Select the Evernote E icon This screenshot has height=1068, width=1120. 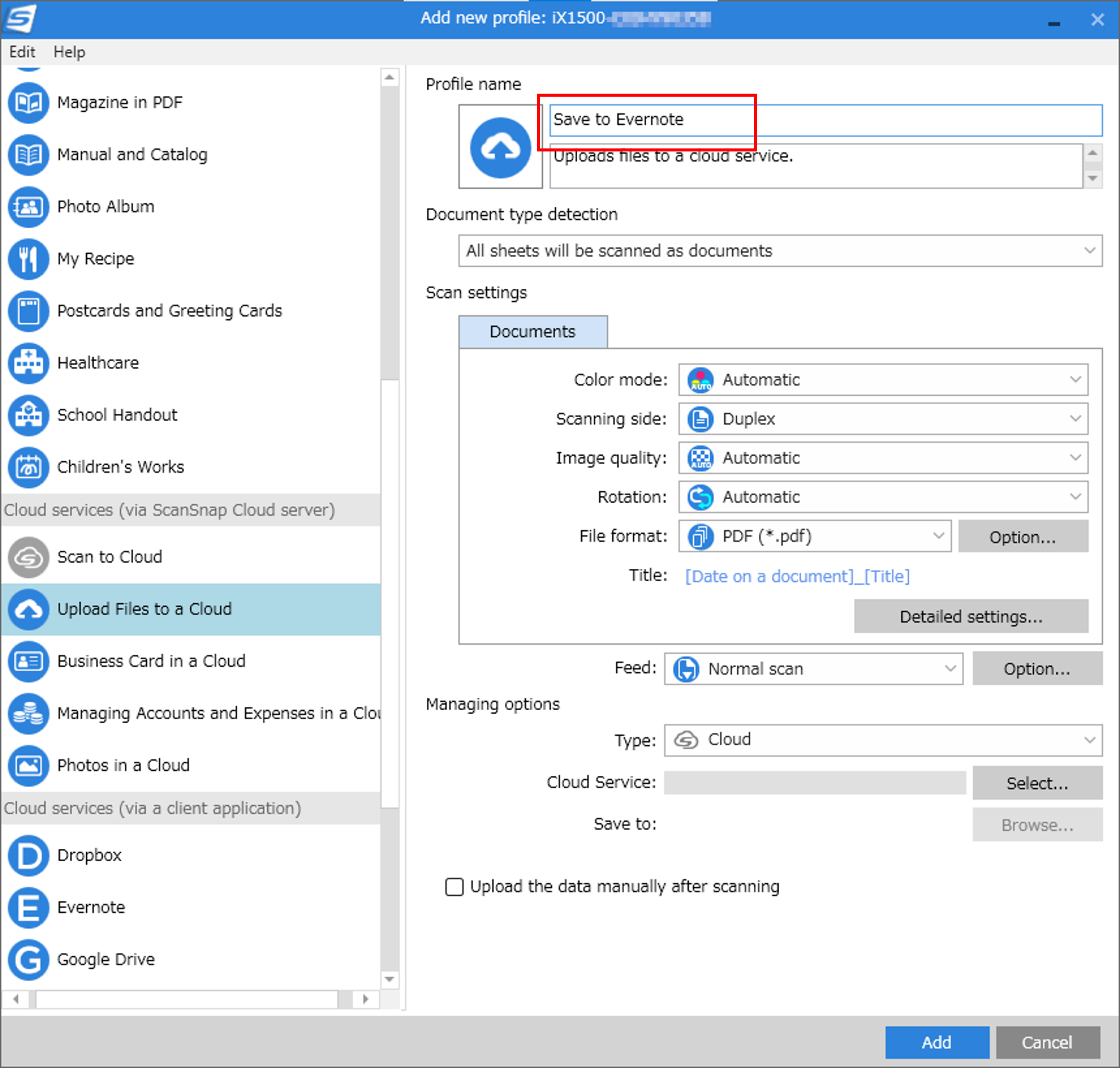[28, 908]
